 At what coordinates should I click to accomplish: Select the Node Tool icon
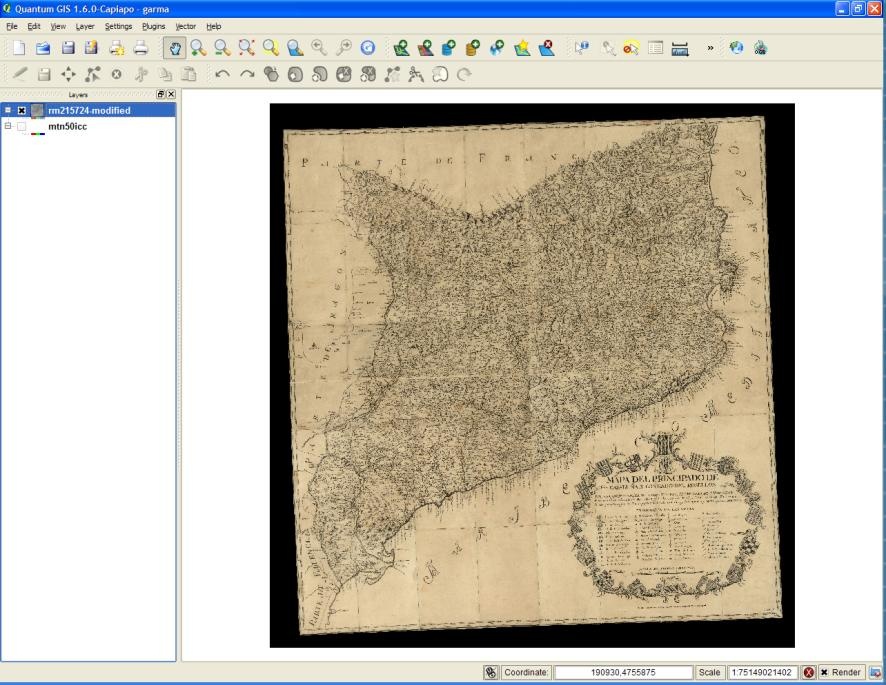coord(93,74)
